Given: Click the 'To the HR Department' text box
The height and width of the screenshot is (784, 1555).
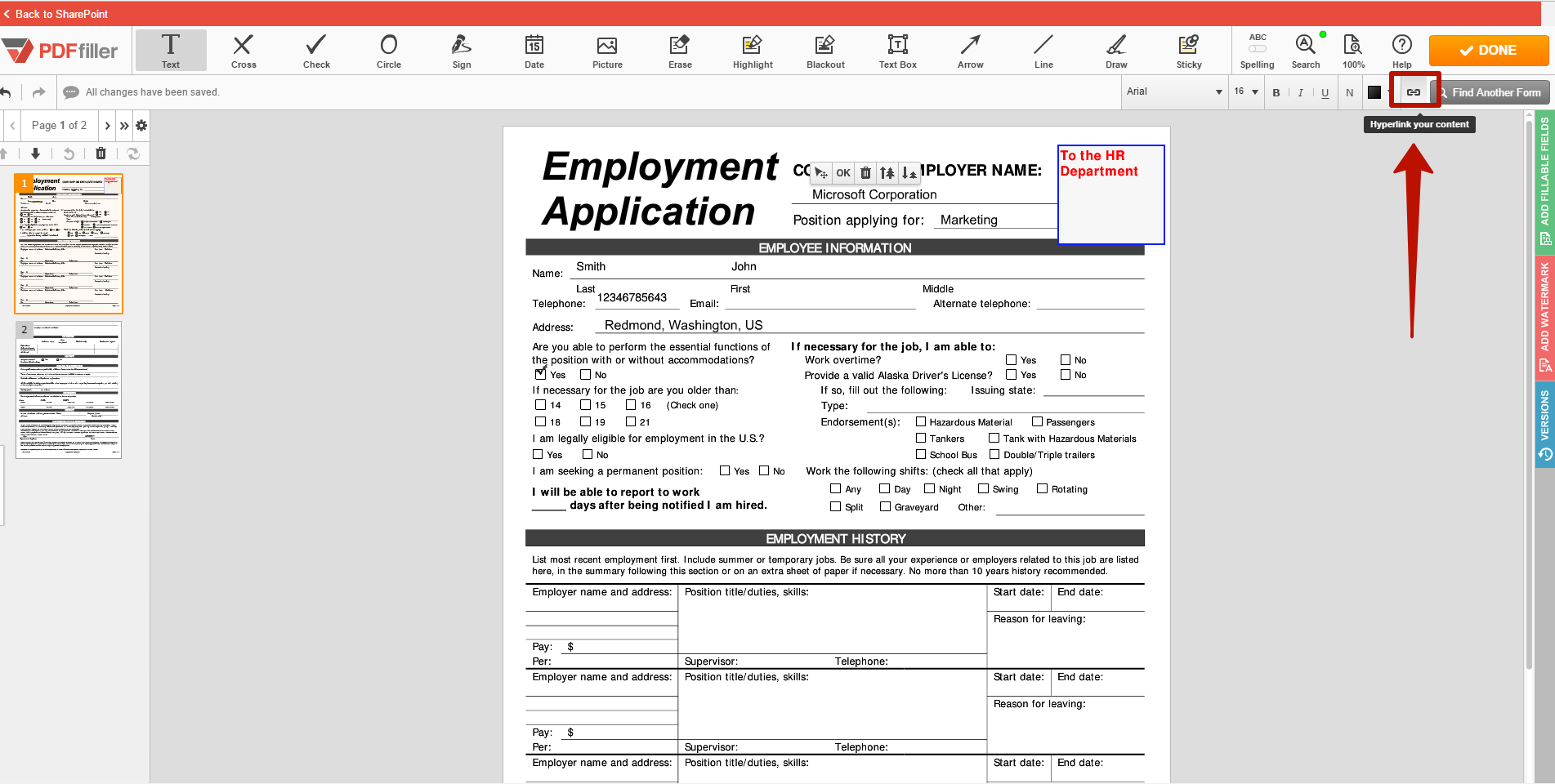Looking at the screenshot, I should click(x=1111, y=194).
